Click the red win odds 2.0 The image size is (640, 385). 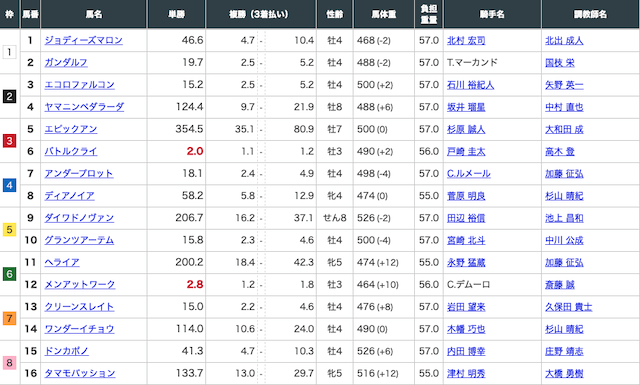[195, 151]
